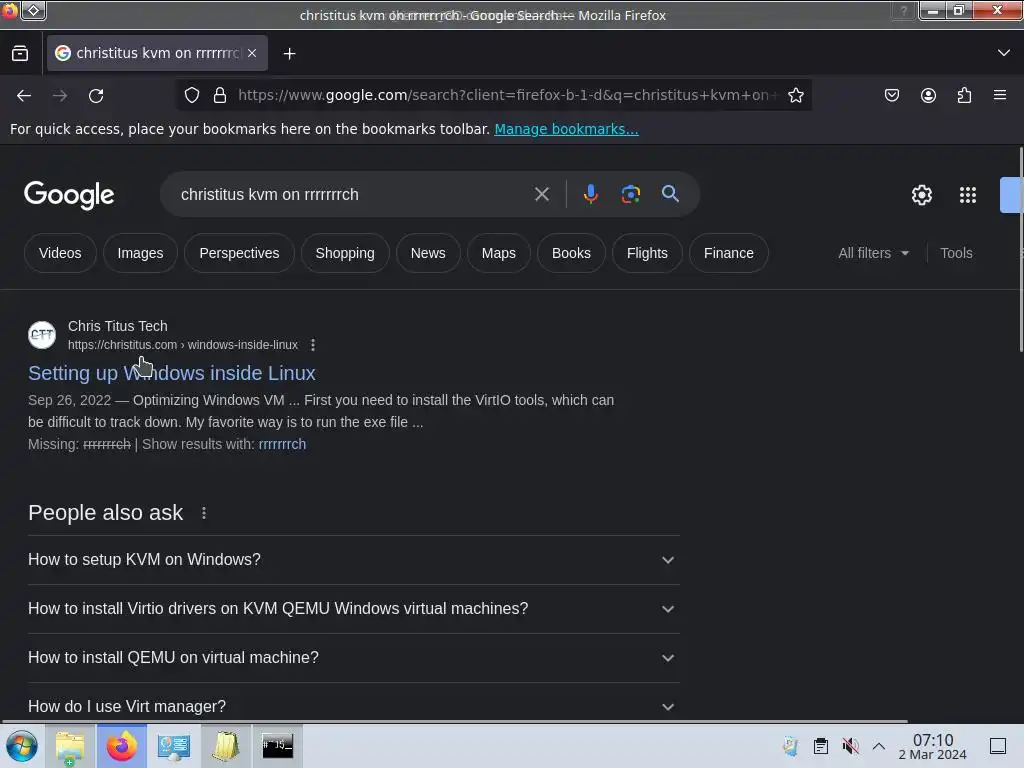Filter results by News

pos(428,253)
